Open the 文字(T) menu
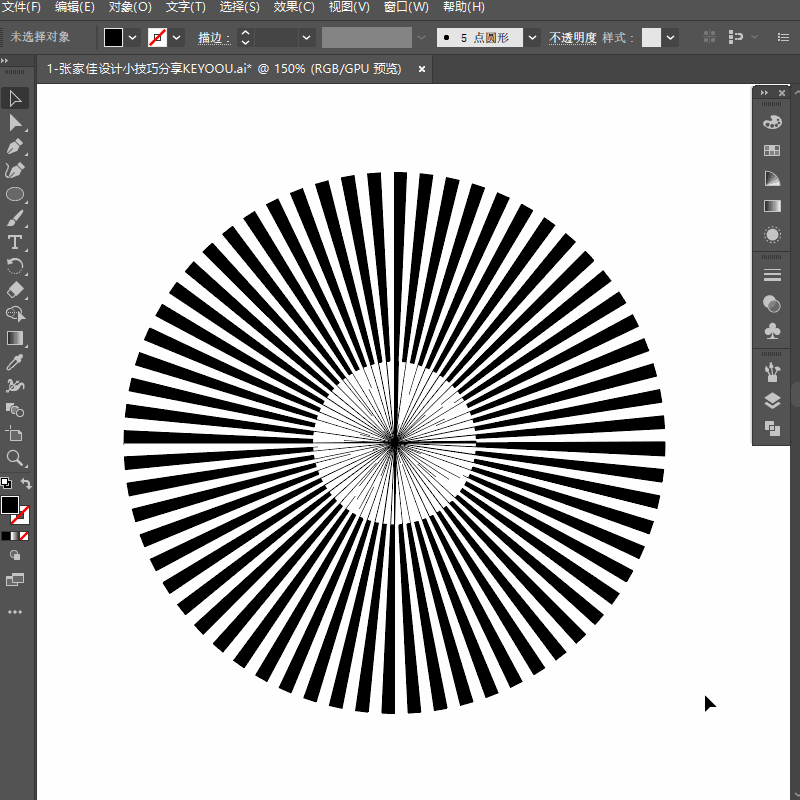 pyautogui.click(x=186, y=7)
